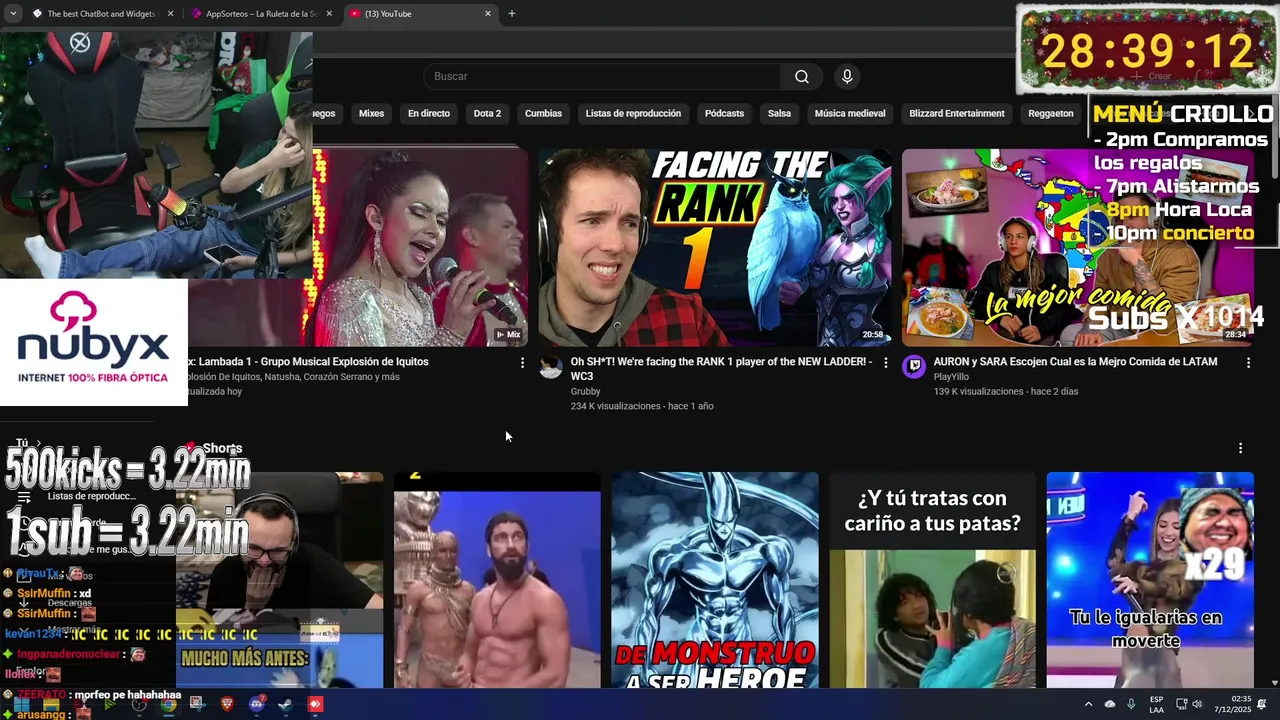Select the En directo filter chip
The width and height of the screenshot is (1280, 720).
click(x=429, y=114)
